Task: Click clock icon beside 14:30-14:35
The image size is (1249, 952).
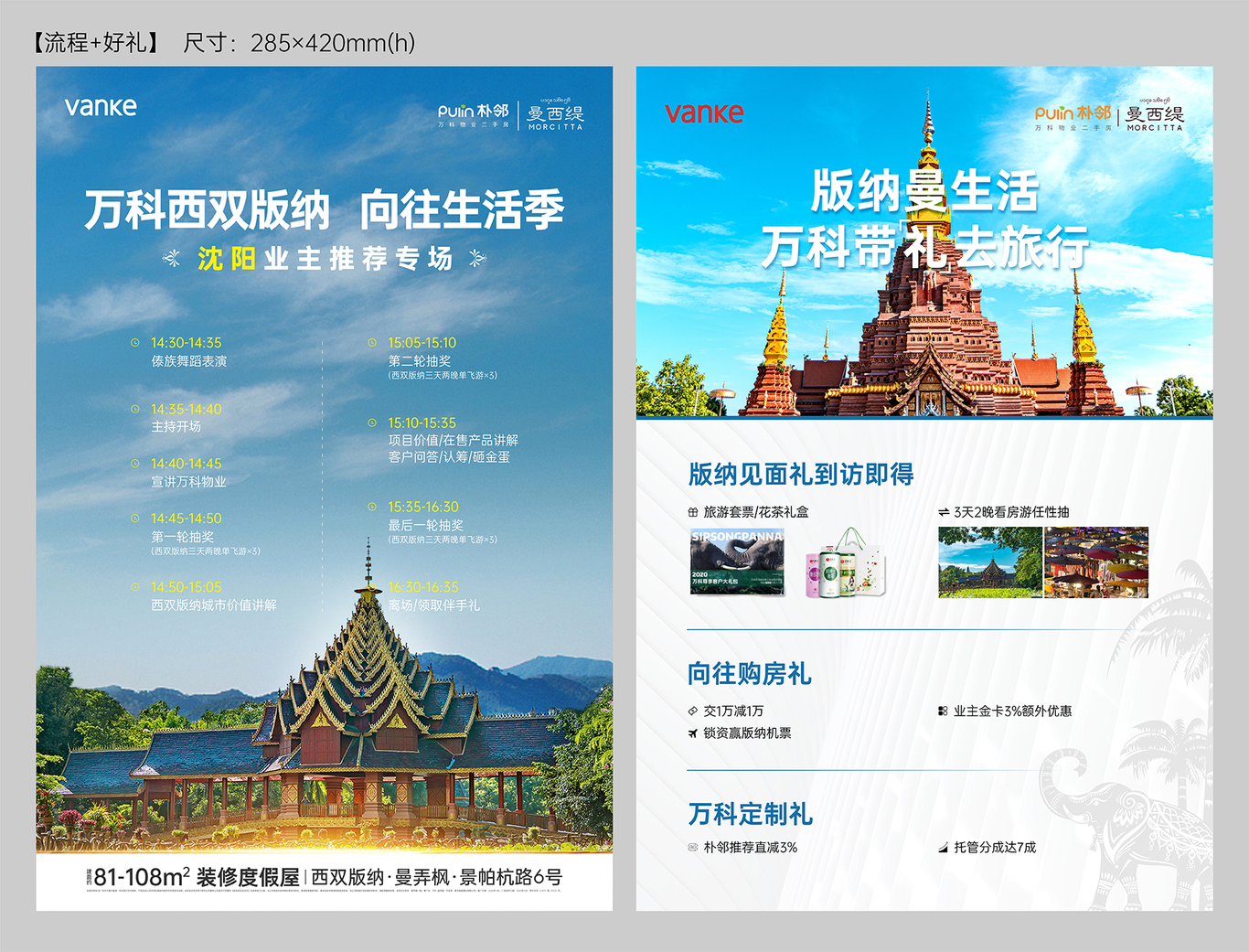Action: 135,343
